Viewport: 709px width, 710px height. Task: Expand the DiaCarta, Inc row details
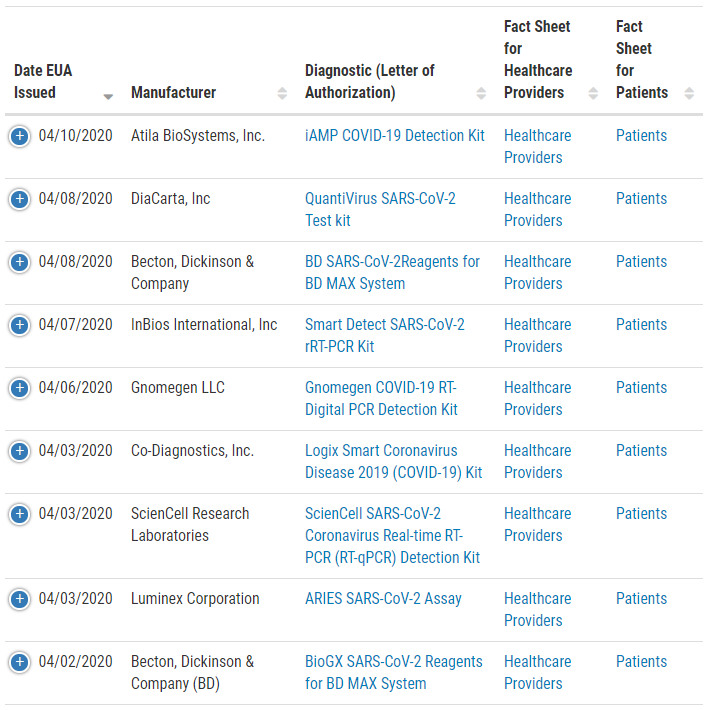pos(19,199)
